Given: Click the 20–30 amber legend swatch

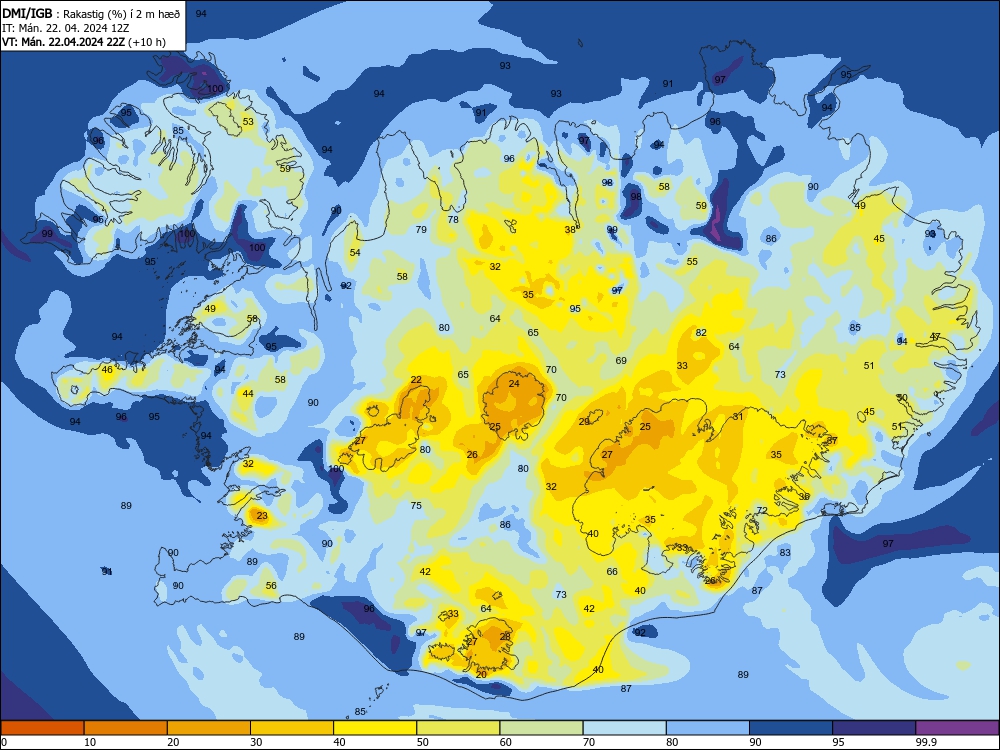Looking at the screenshot, I should click(x=209, y=728).
